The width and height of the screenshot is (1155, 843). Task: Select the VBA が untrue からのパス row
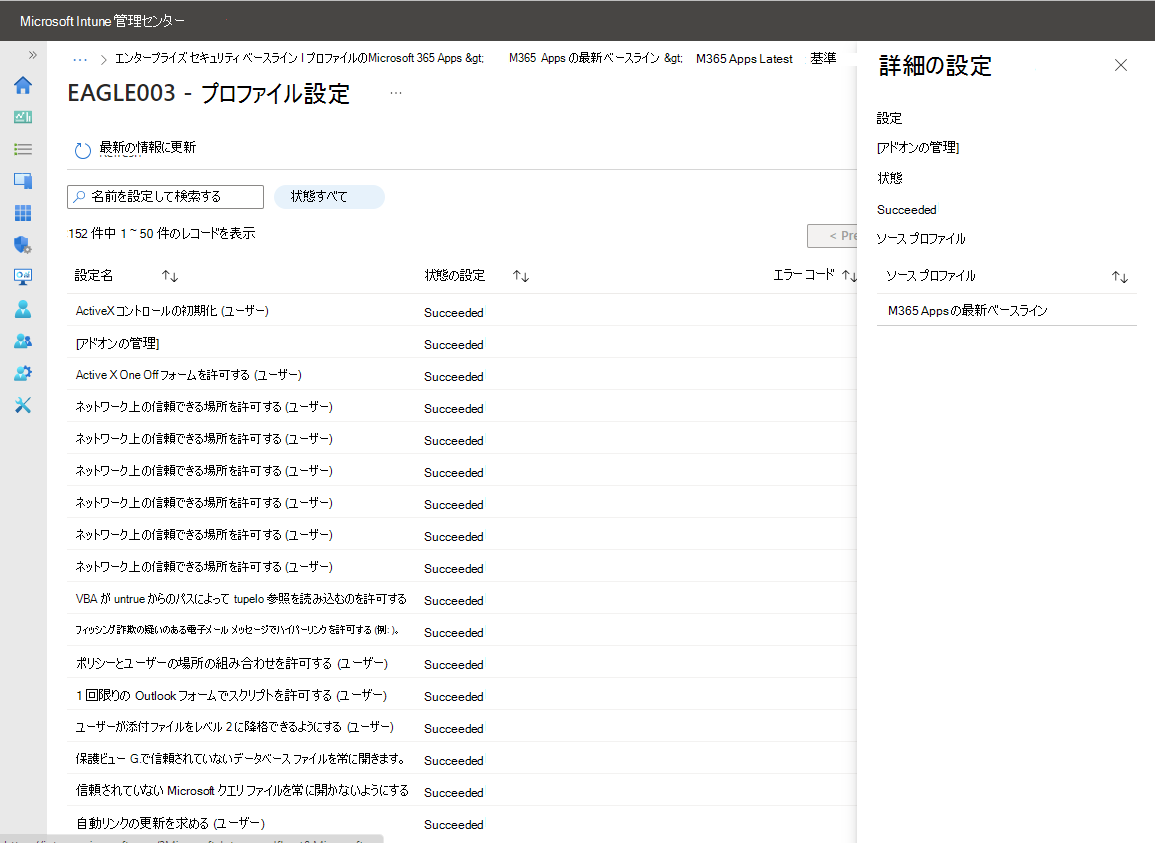coord(462,599)
